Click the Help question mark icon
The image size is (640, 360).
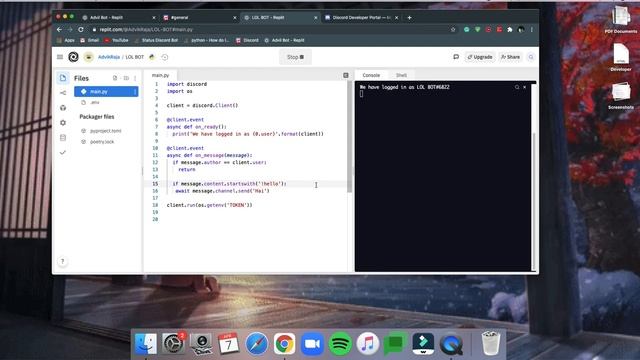(x=62, y=261)
